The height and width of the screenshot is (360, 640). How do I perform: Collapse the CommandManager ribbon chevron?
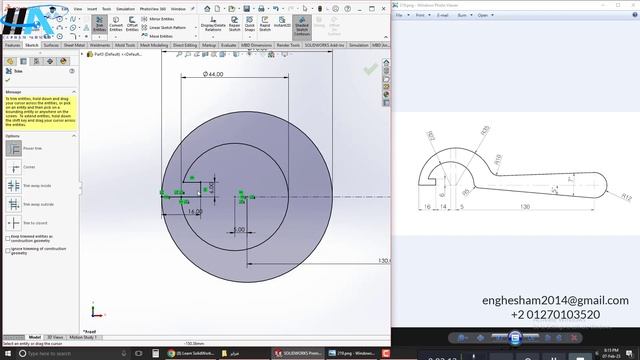385,37
